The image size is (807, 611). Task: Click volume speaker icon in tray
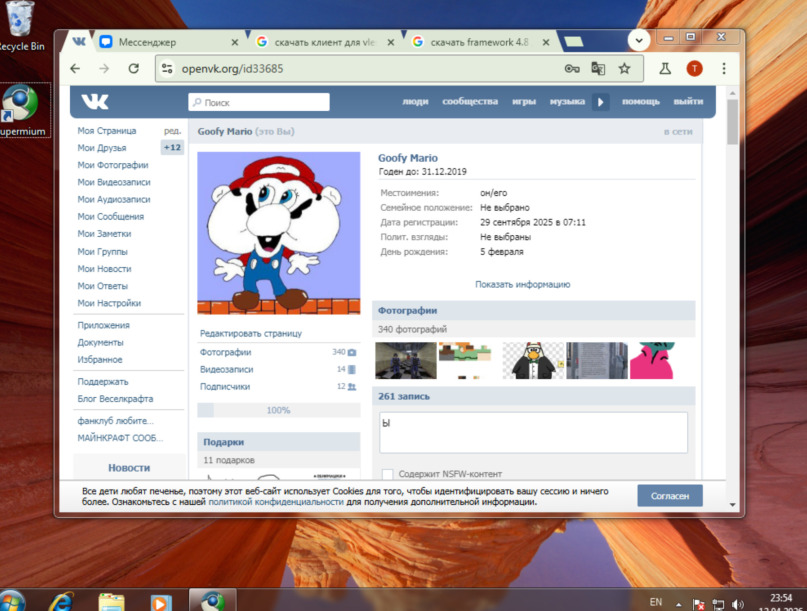(738, 604)
